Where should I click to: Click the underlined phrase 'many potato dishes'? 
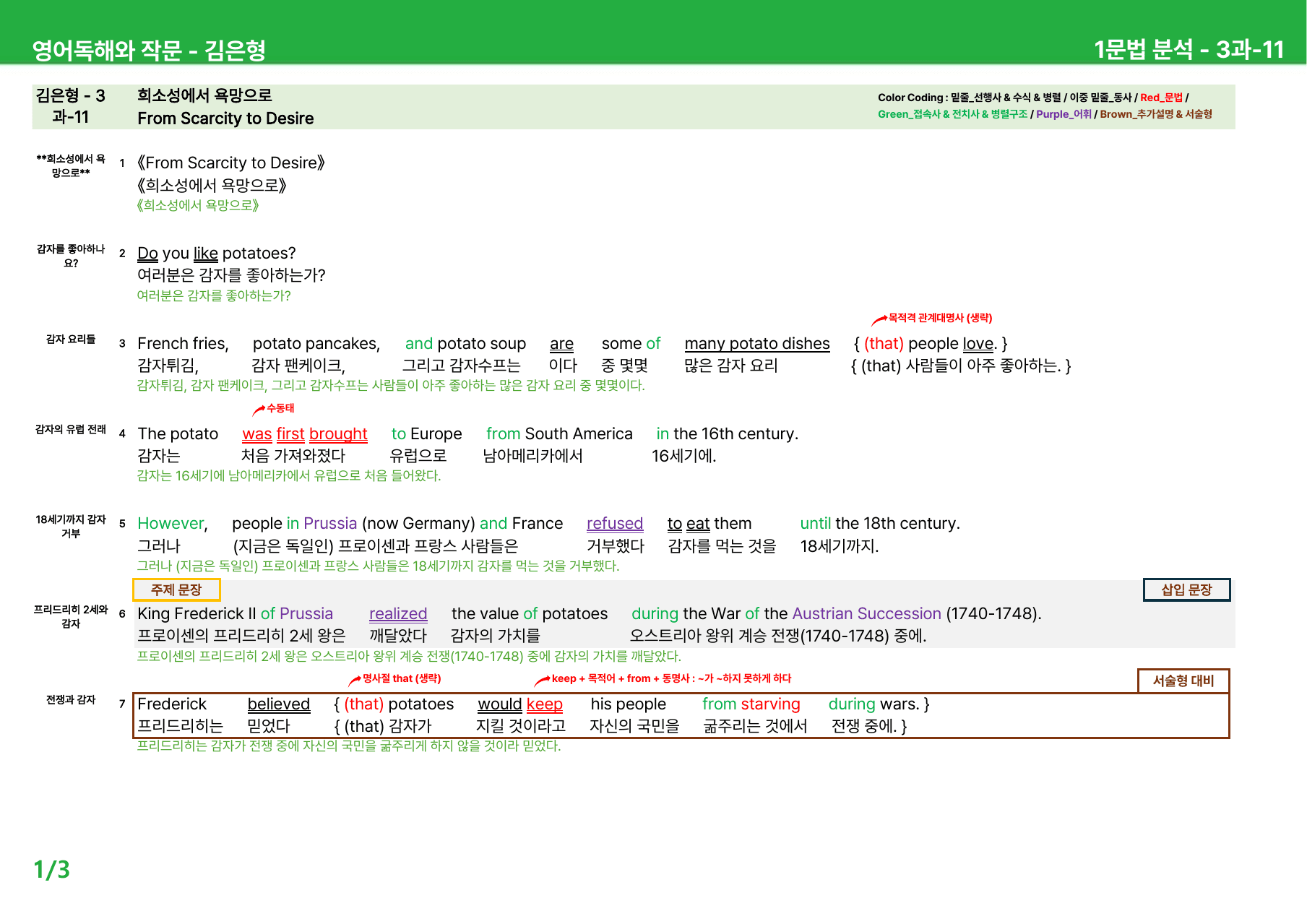tap(757, 343)
